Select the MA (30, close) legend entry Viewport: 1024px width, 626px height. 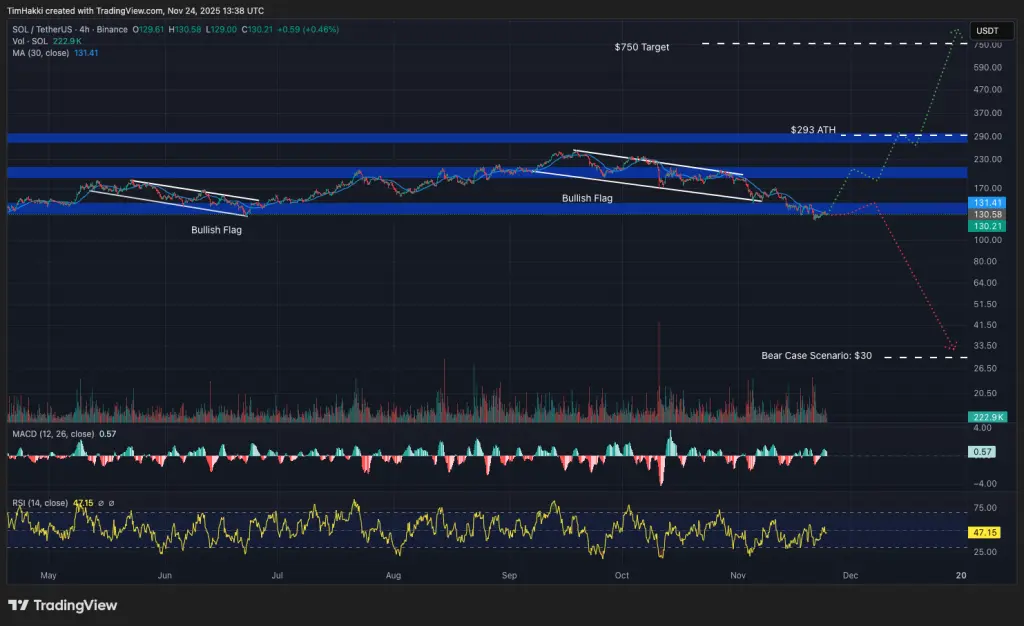click(41, 53)
